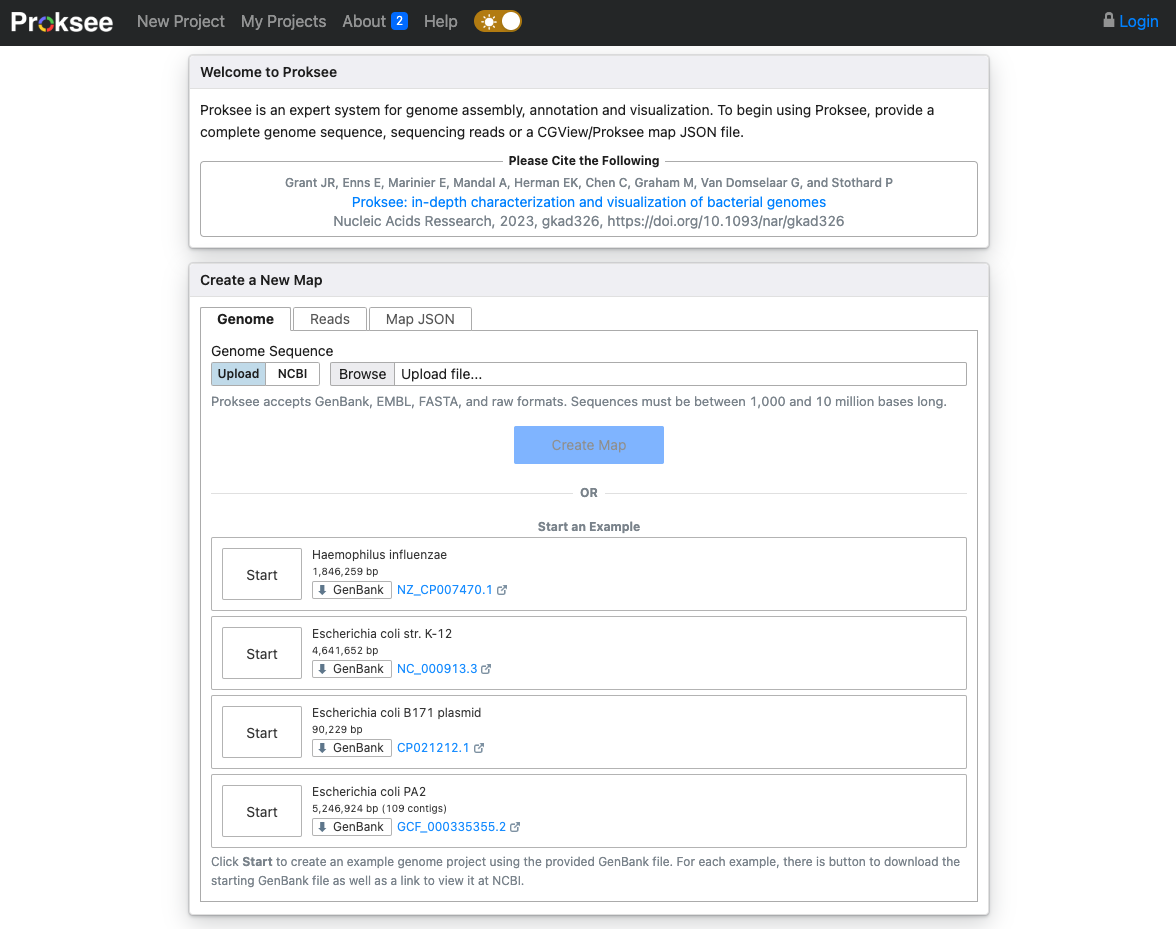Click the Browse file button
Image resolution: width=1176 pixels, height=929 pixels.
point(362,374)
